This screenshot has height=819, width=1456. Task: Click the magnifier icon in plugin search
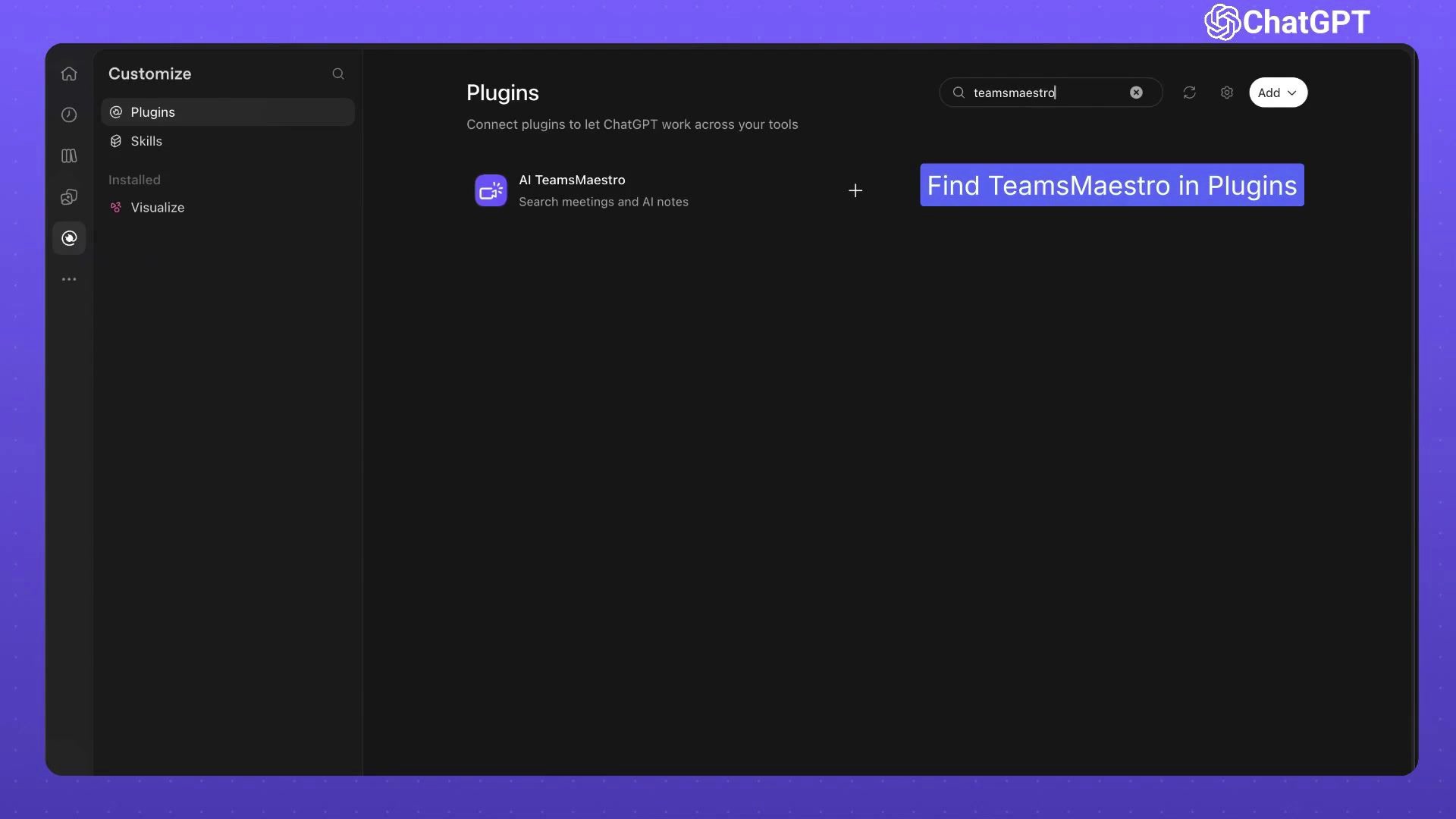click(x=959, y=93)
